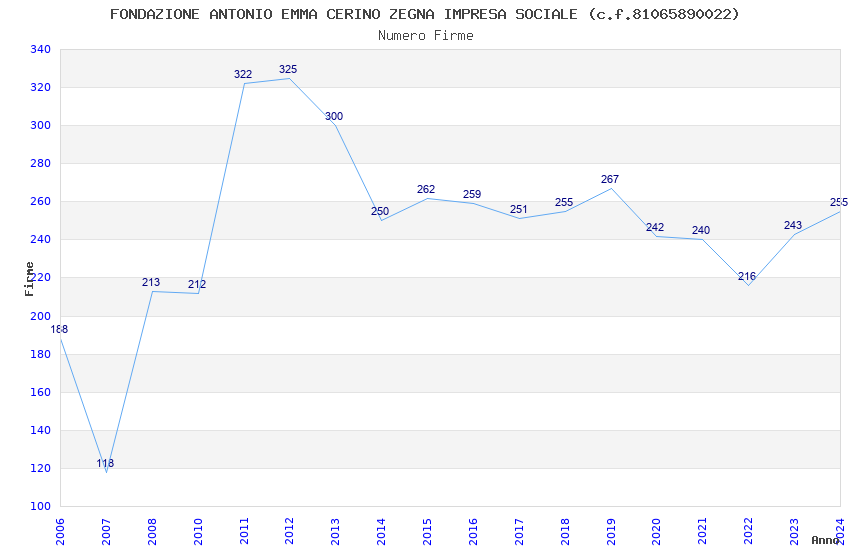Click the 2006 year label on x-axis
850x550 pixels.
tap(60, 532)
